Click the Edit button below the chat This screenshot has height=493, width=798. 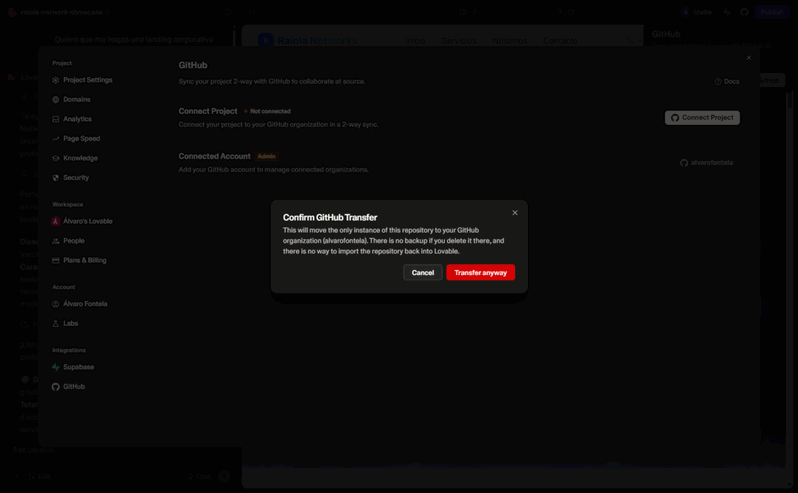coord(40,476)
